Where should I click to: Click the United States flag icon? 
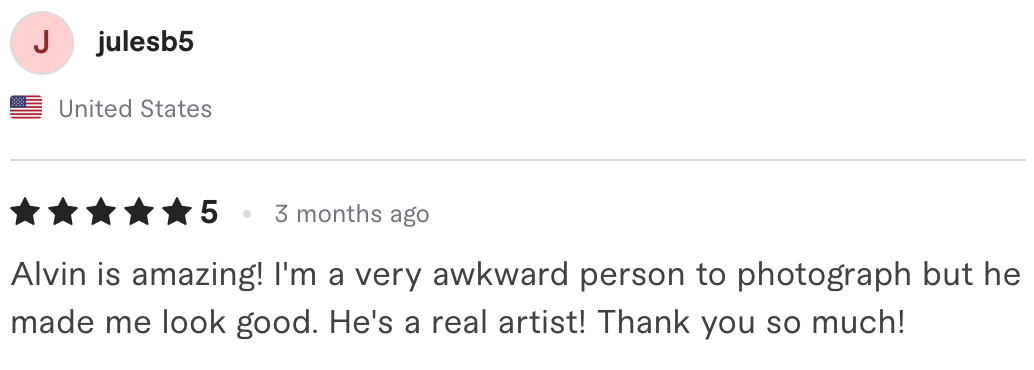(x=26, y=108)
